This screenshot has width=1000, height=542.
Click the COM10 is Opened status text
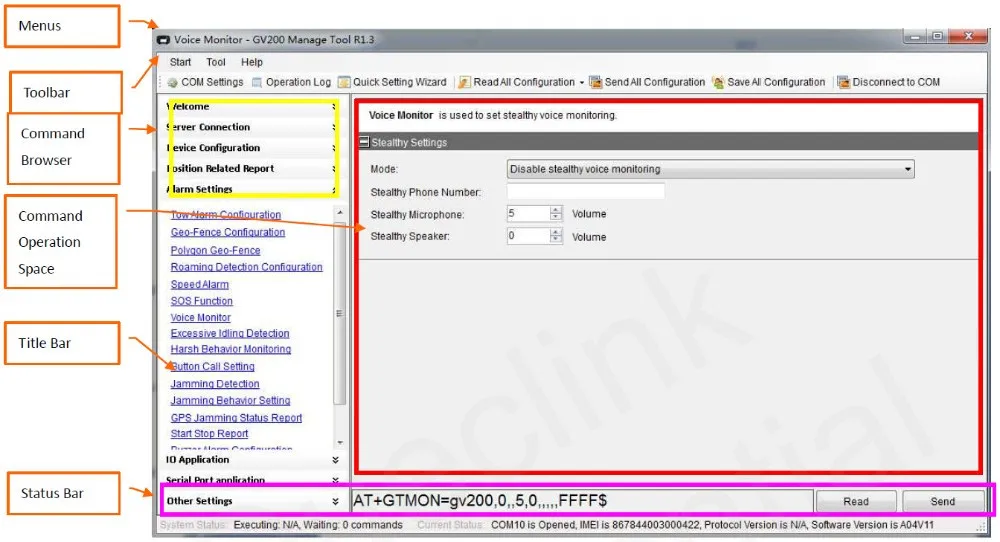(x=712, y=525)
